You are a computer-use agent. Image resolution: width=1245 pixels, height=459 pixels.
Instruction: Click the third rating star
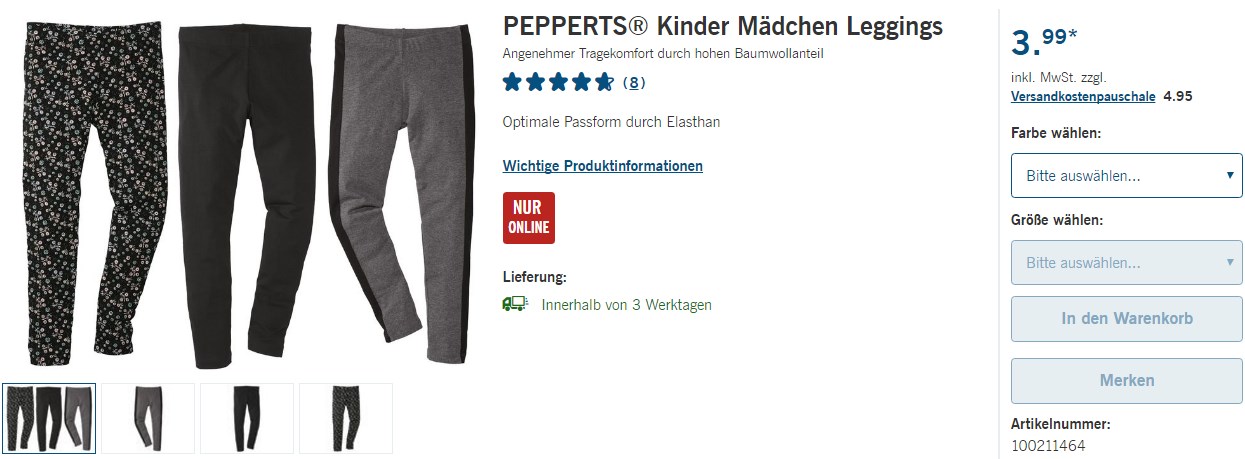(558, 82)
